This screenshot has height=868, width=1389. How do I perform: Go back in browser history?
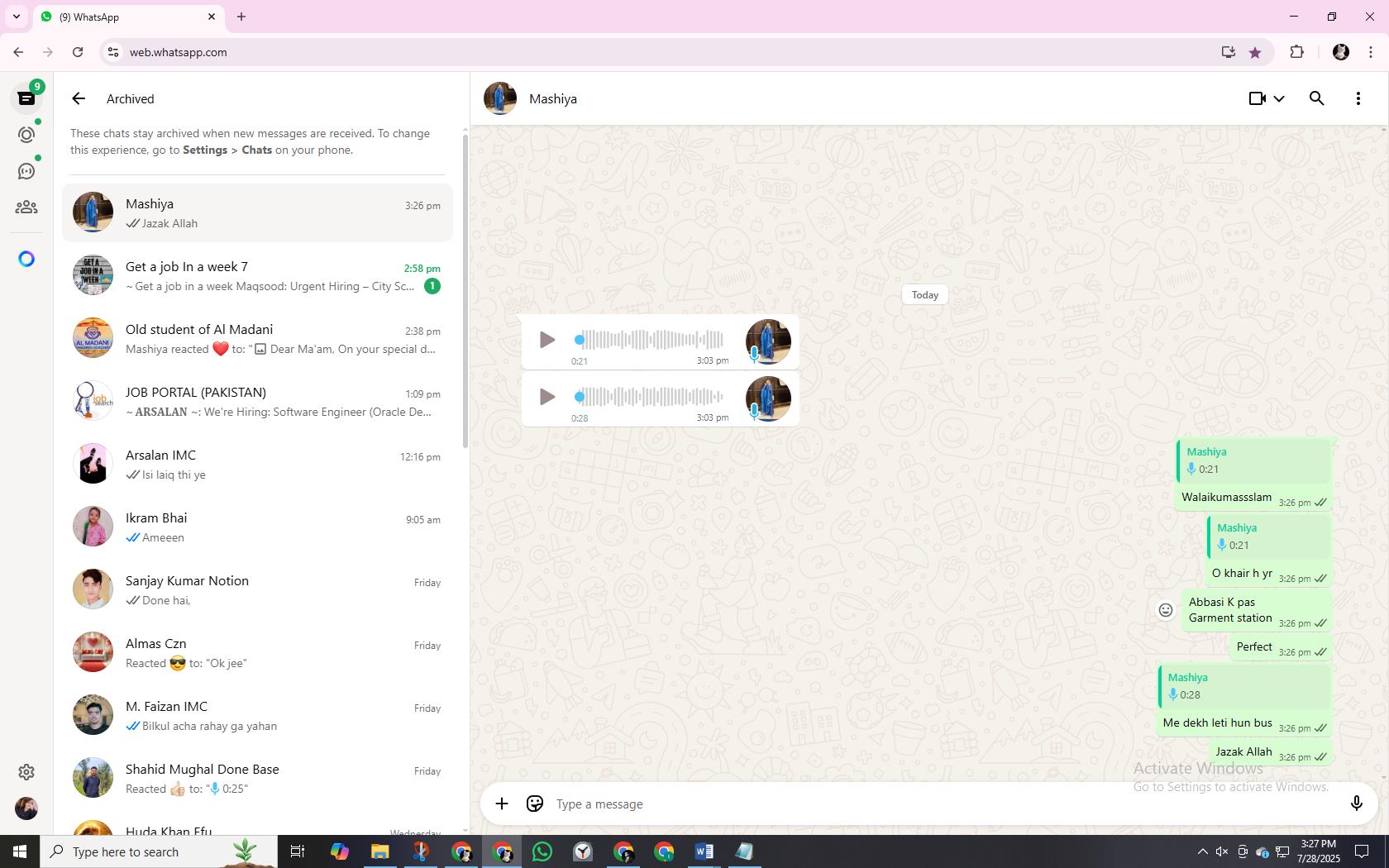point(18,52)
